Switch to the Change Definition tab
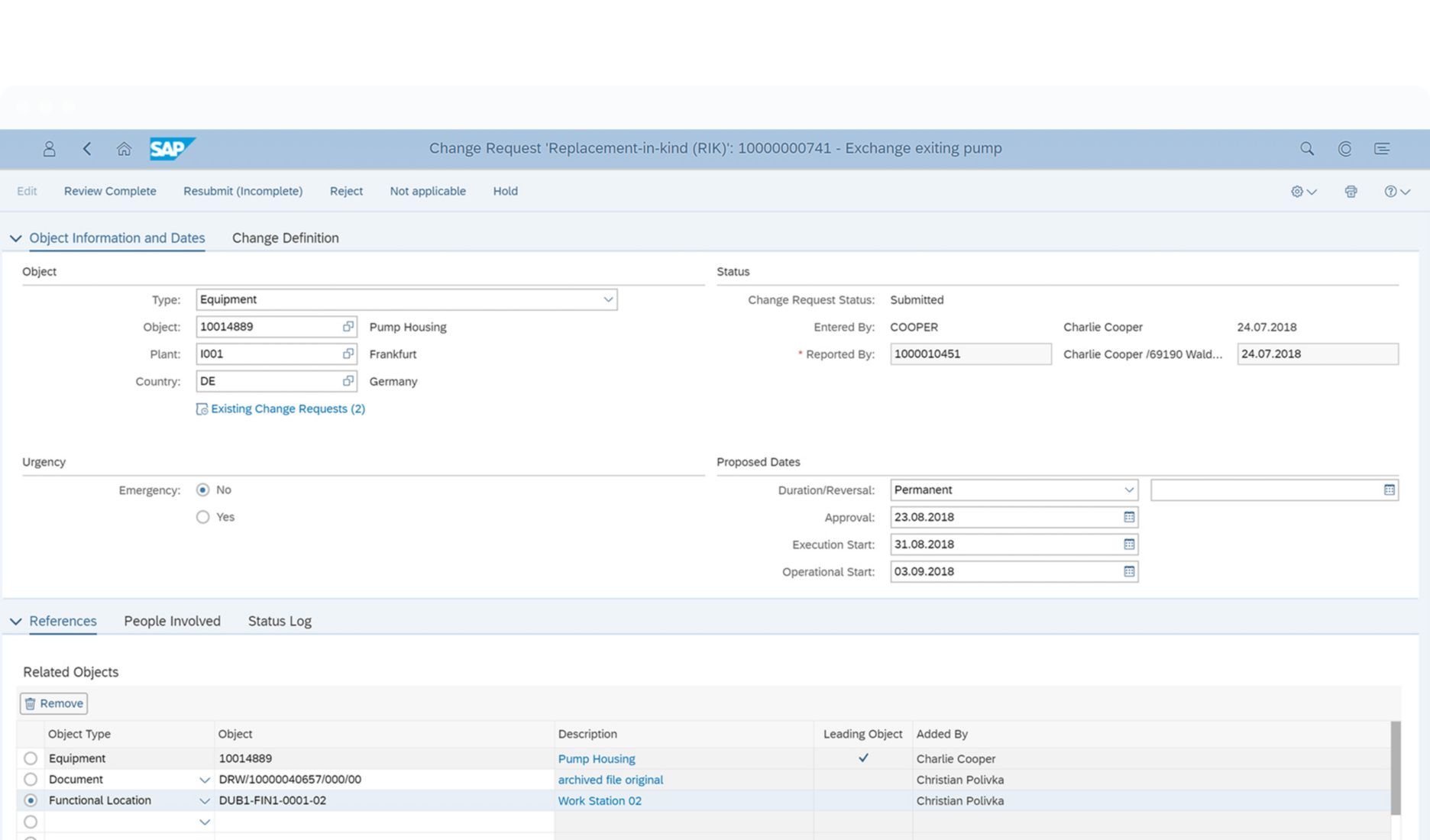This screenshot has width=1430, height=840. (x=285, y=237)
